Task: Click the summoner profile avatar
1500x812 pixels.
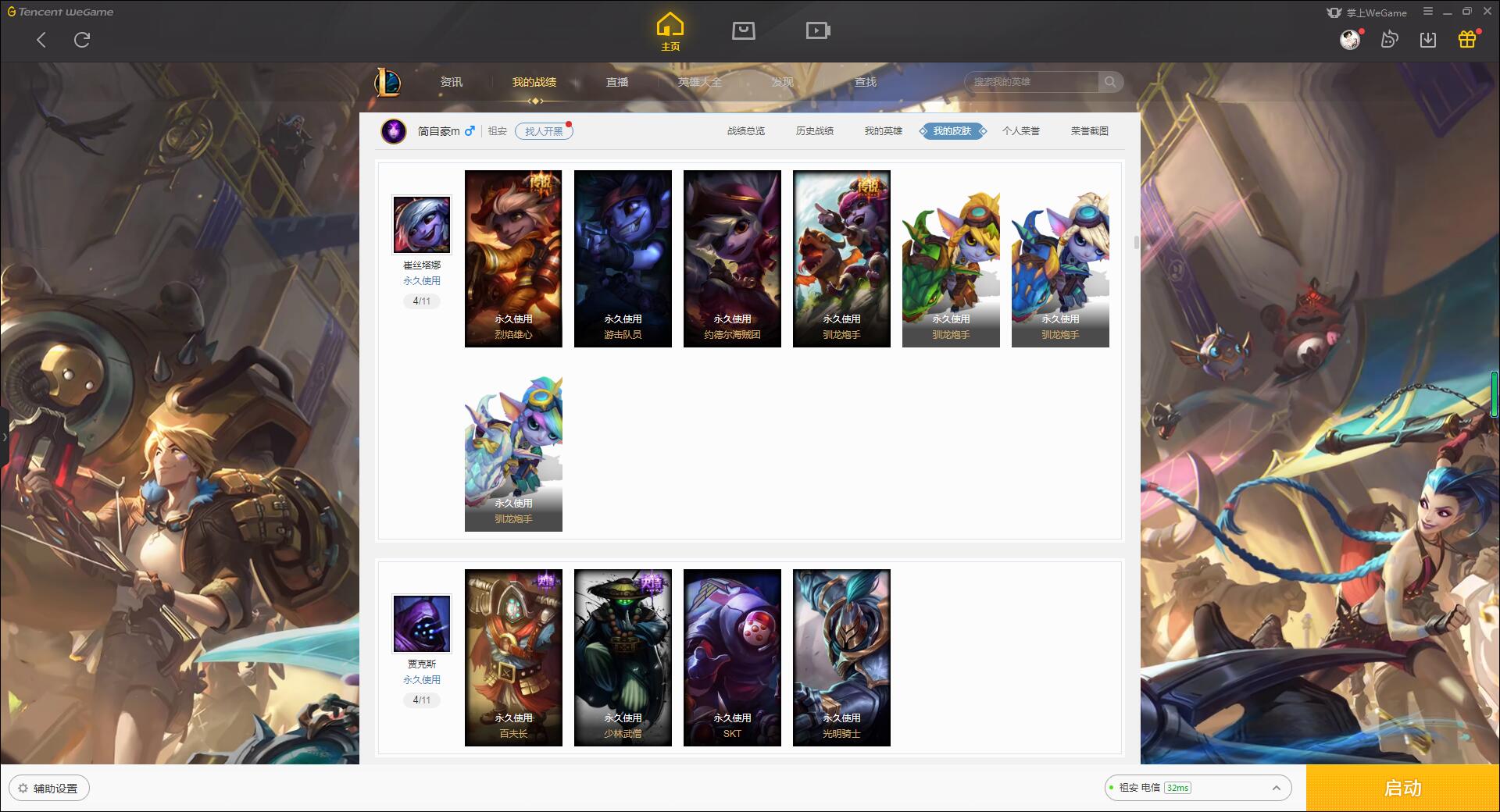Action: pyautogui.click(x=394, y=130)
